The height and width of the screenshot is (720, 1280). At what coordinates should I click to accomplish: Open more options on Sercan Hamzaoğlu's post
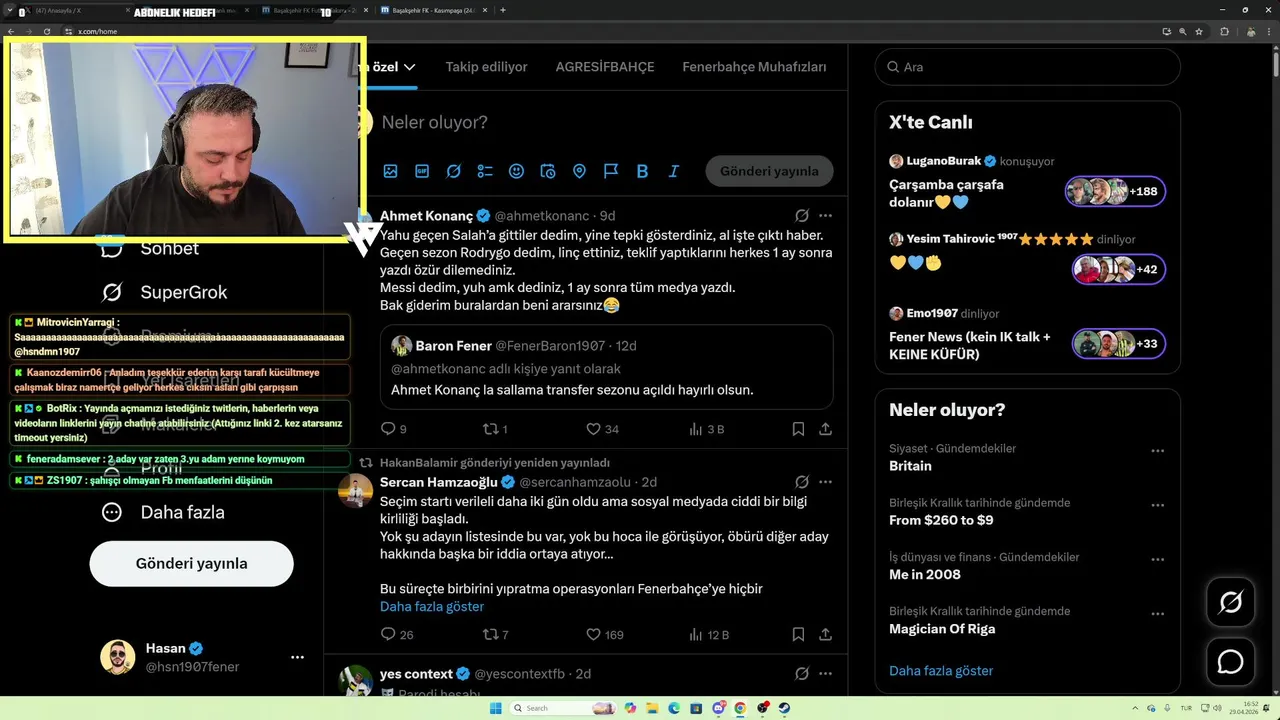(825, 482)
